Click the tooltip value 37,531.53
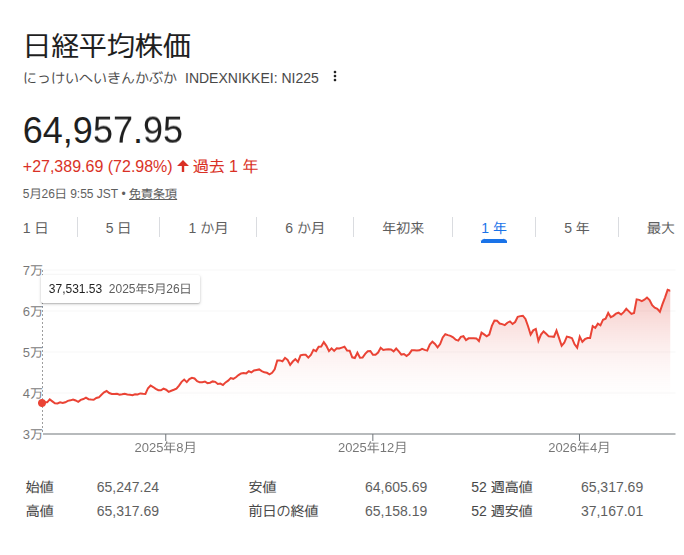684x555 pixels. pos(75,289)
